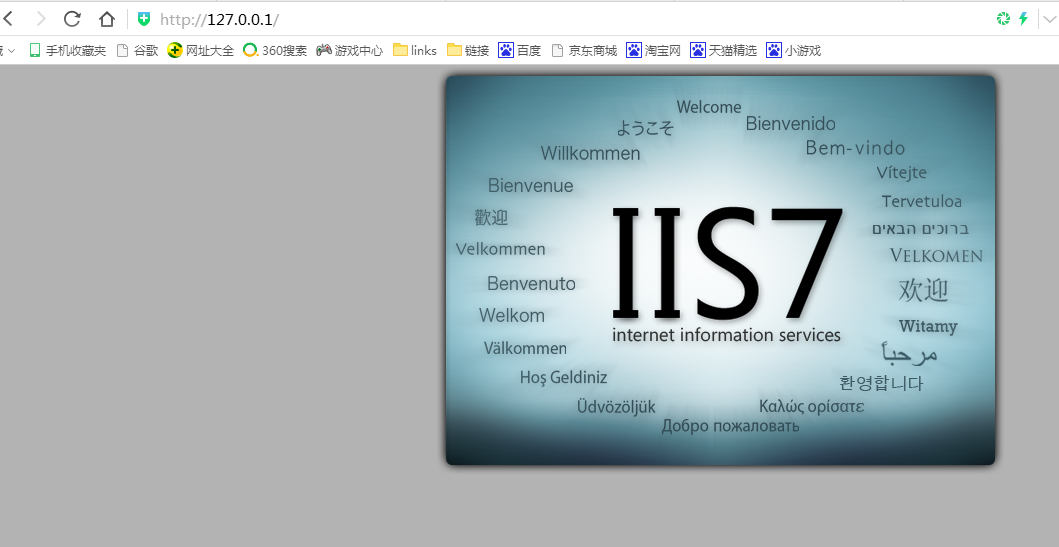This screenshot has width=1059, height=547.
Task: Open the links bookmark folder
Action: tap(415, 51)
